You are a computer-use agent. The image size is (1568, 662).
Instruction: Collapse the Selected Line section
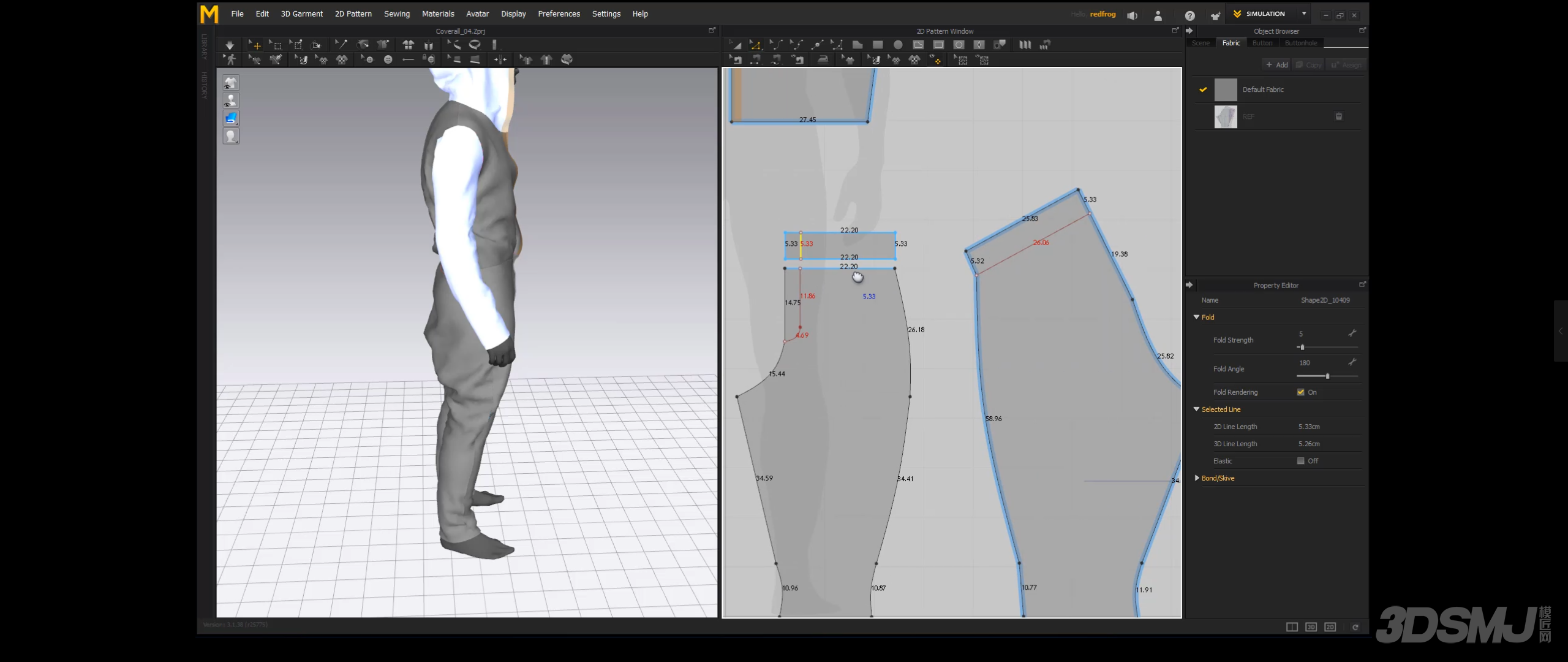1196,409
